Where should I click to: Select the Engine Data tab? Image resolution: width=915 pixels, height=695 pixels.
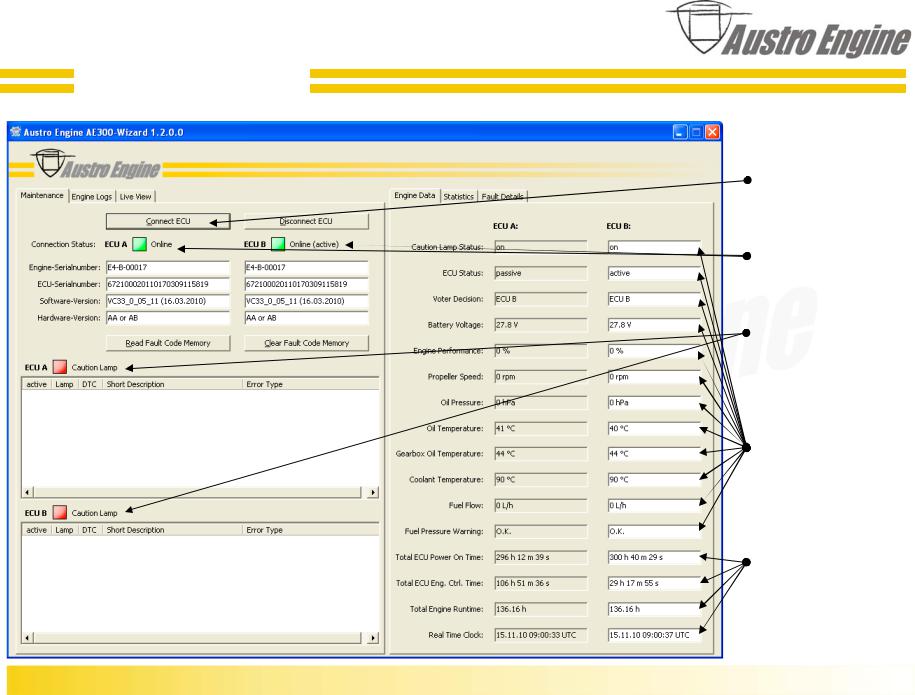click(415, 195)
